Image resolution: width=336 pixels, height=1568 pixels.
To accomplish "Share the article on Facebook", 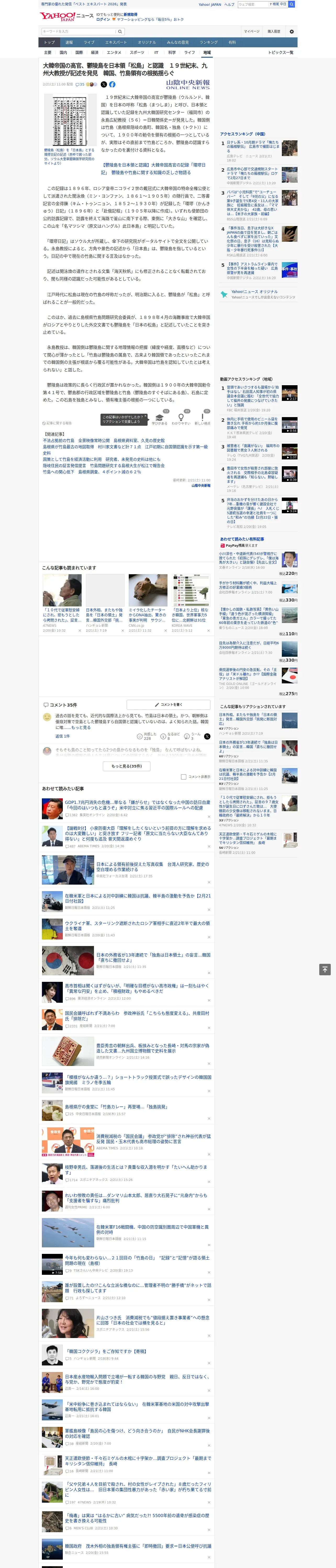I will coord(112,85).
